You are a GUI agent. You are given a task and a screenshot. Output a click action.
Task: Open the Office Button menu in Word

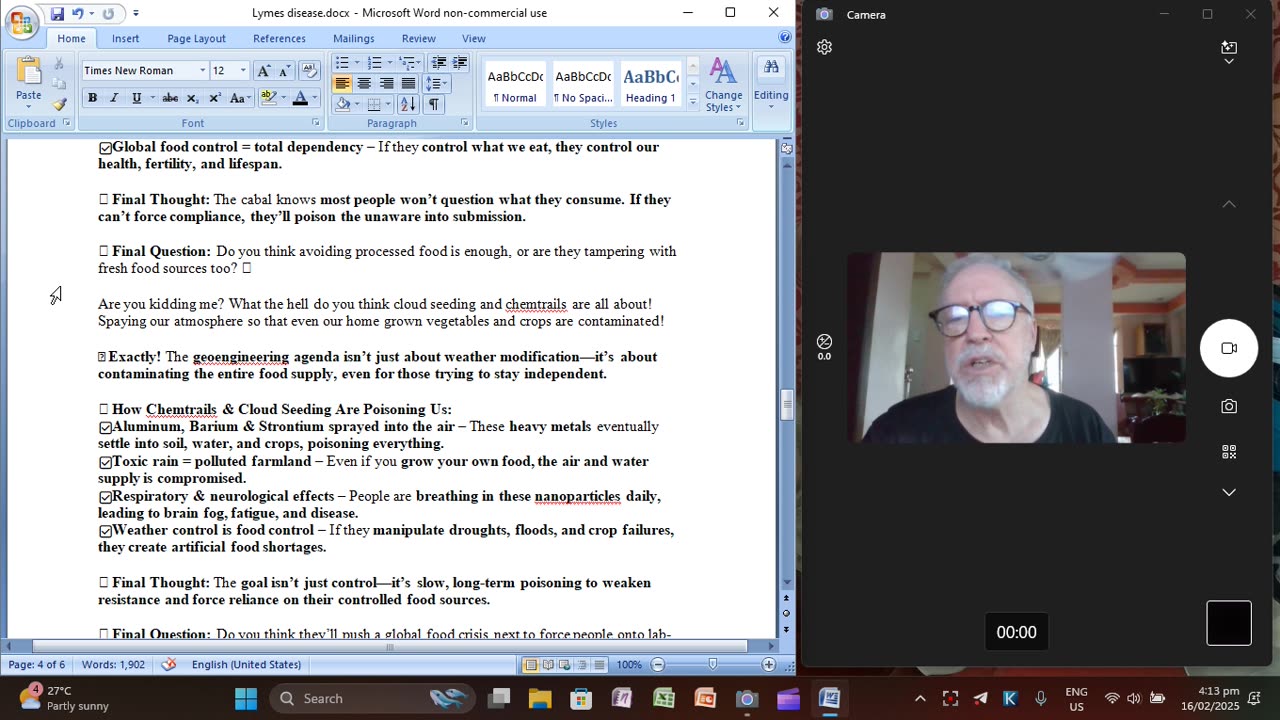click(x=21, y=22)
